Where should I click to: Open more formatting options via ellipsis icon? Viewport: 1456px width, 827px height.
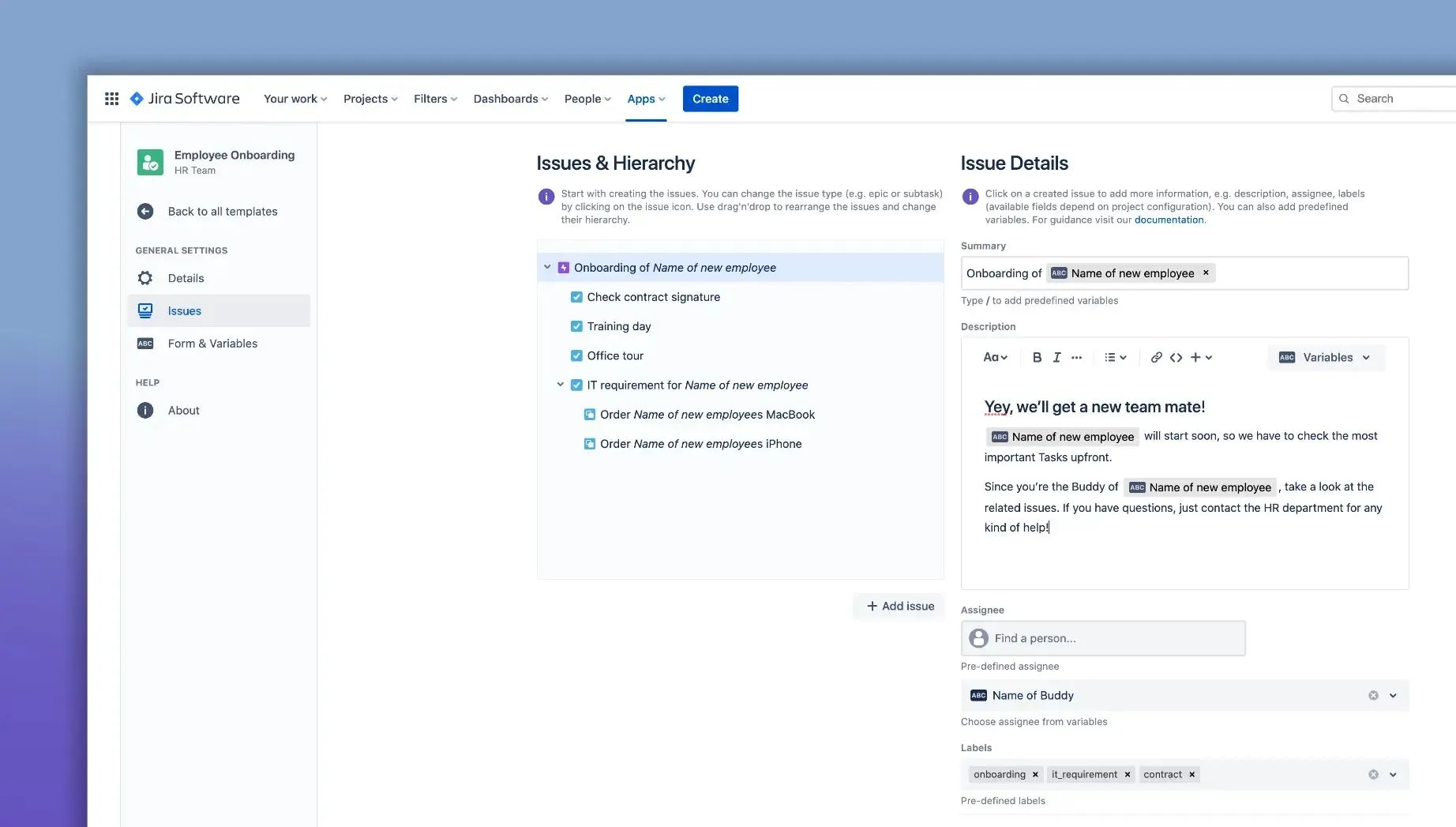point(1076,357)
